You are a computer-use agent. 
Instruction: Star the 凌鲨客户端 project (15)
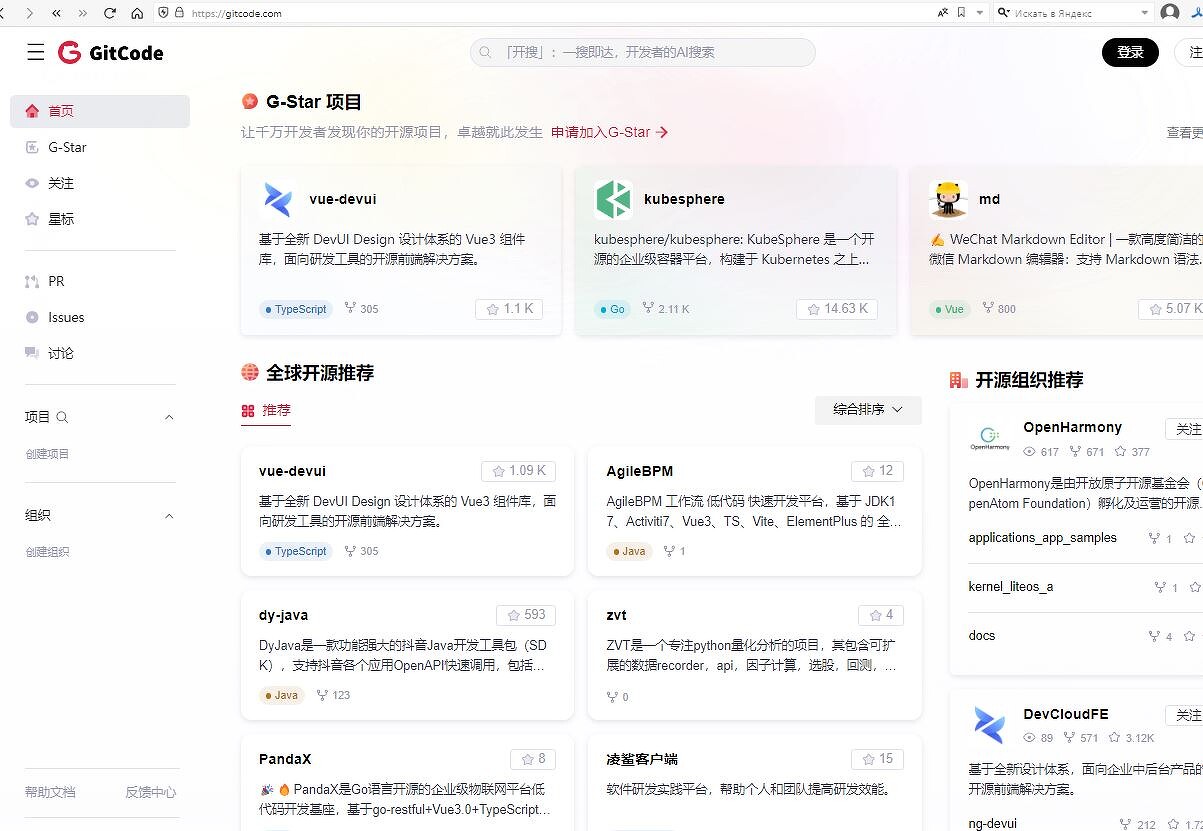tap(877, 759)
